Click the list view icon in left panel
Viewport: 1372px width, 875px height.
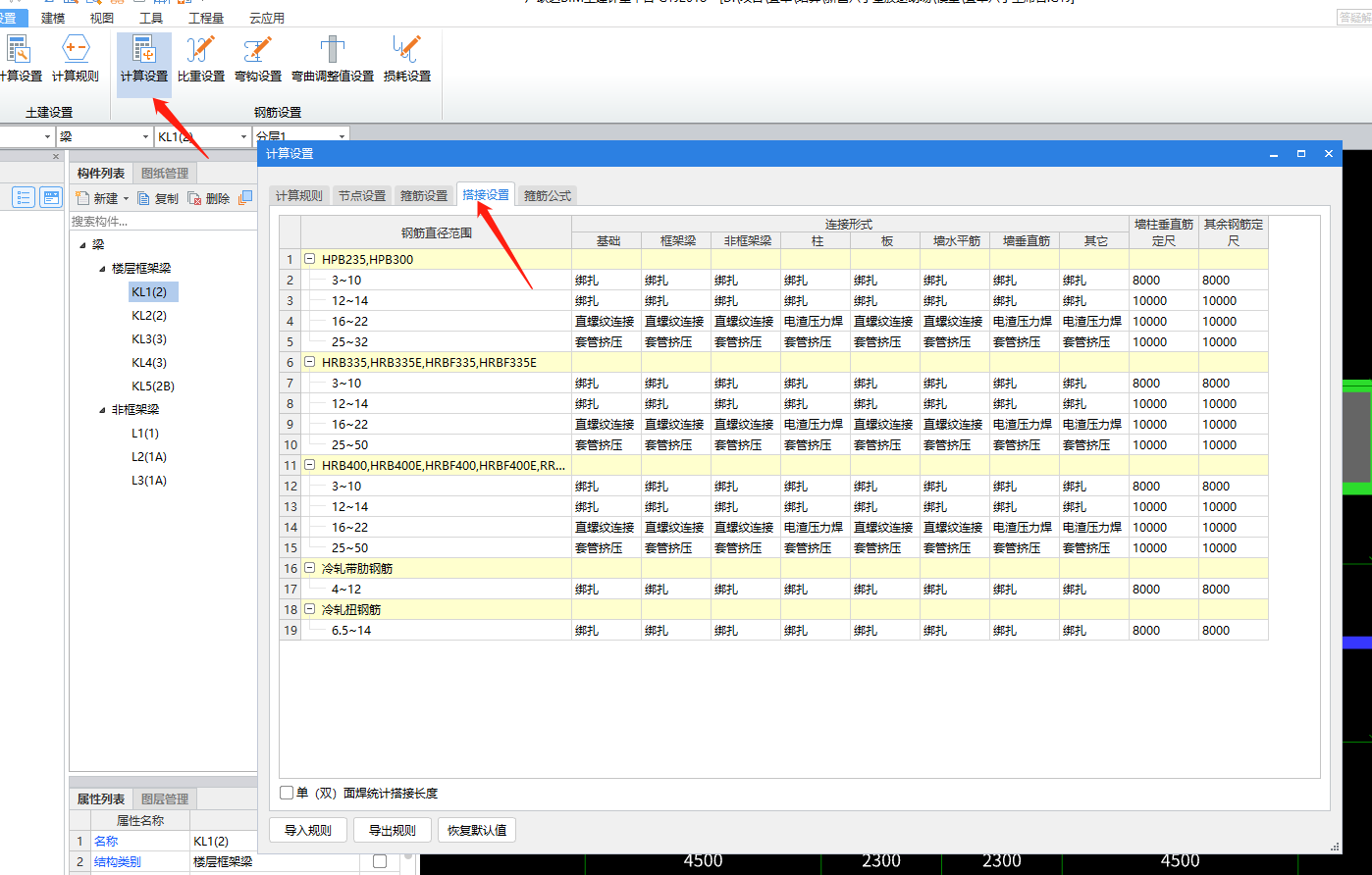tap(24, 197)
